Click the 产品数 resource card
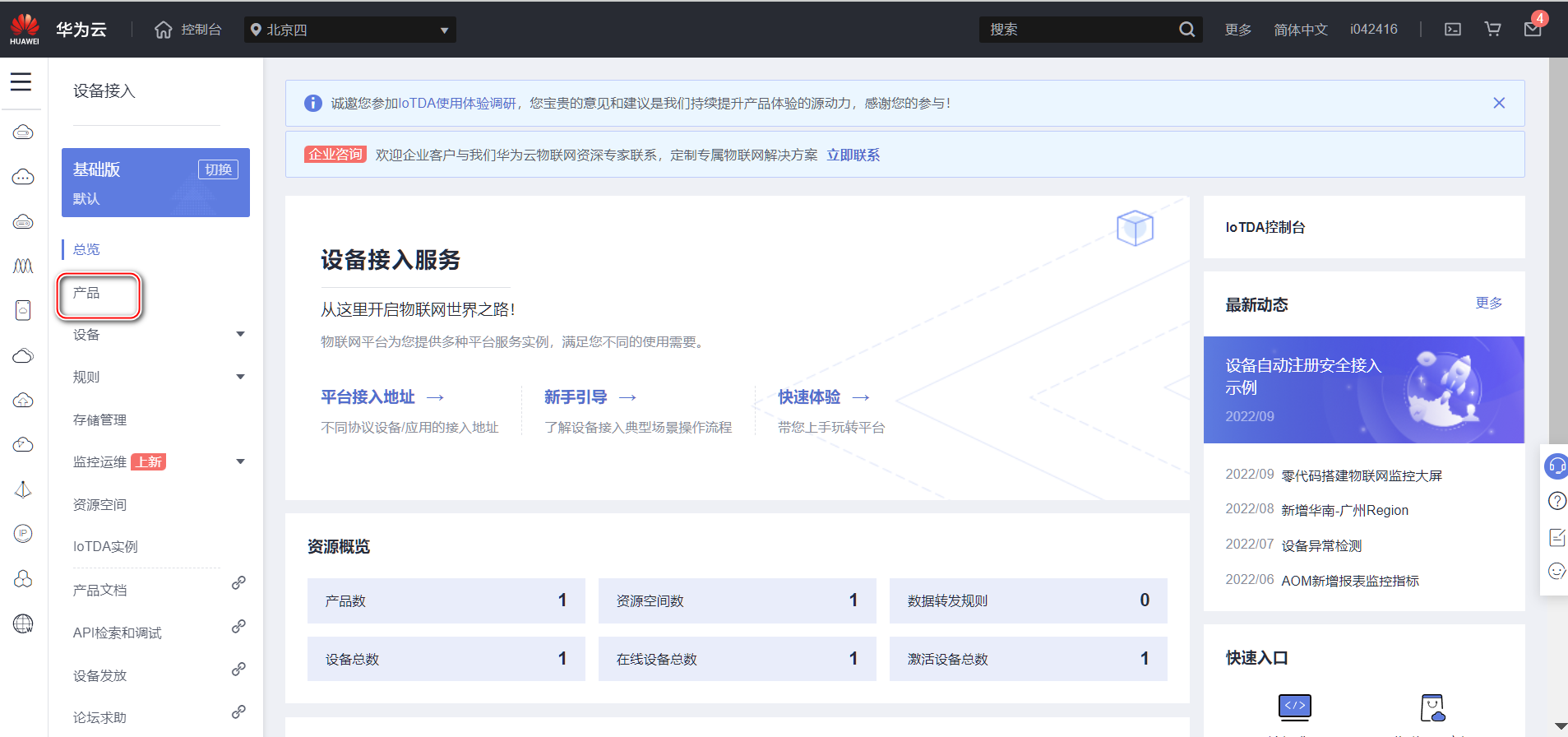1568x737 pixels. click(446, 600)
